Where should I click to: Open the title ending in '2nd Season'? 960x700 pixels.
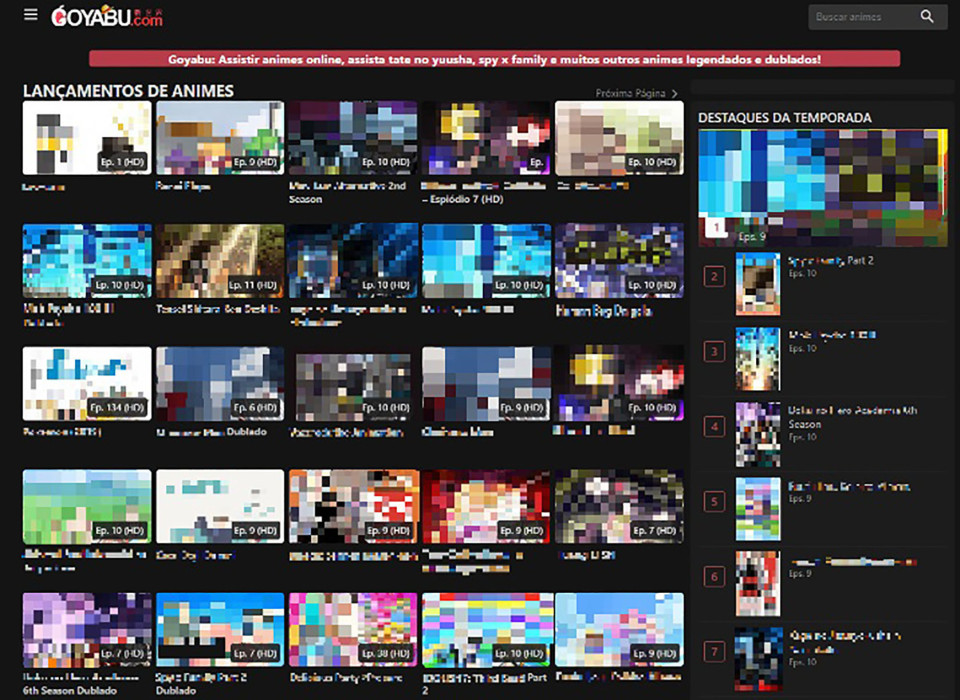347,192
